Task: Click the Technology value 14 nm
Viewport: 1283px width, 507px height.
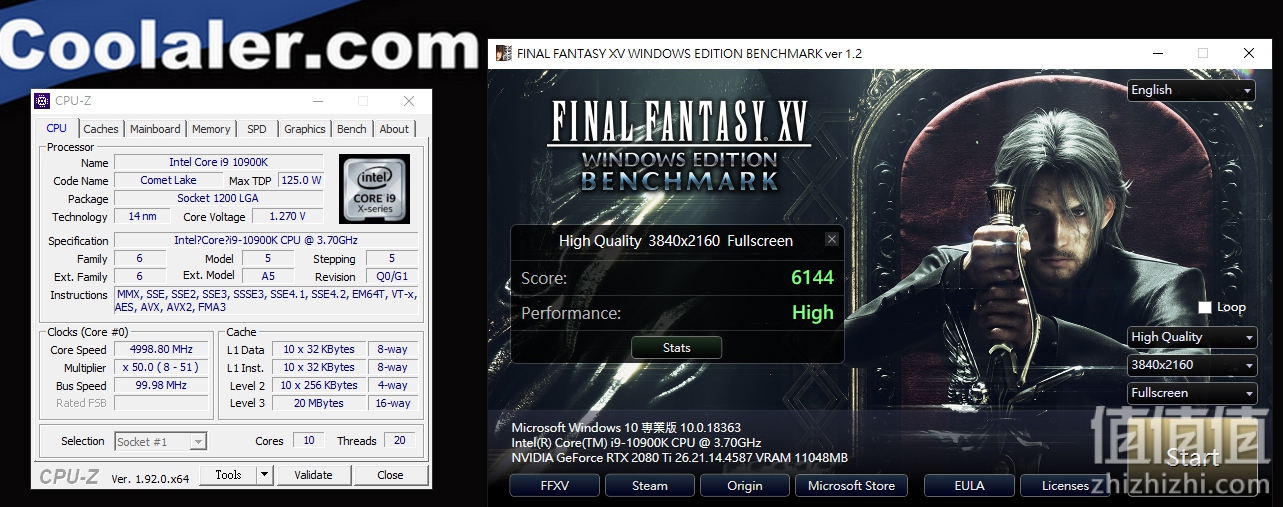Action: click(x=142, y=216)
